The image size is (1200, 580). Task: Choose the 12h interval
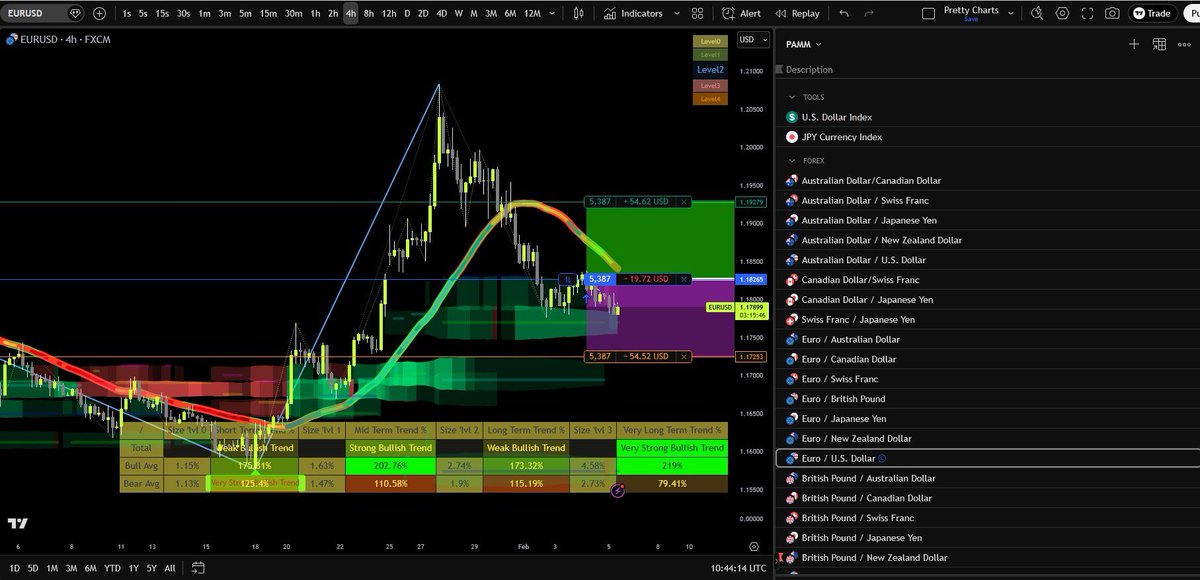pos(388,13)
